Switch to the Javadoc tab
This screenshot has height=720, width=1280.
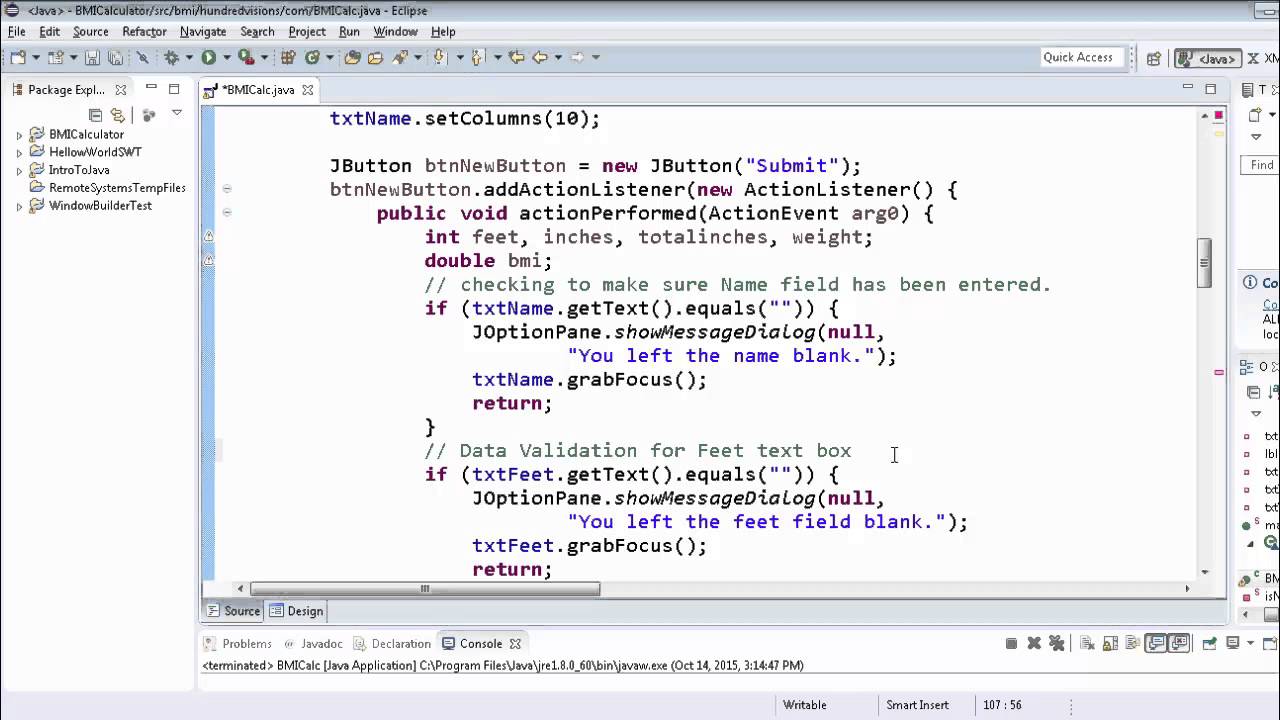pyautogui.click(x=313, y=644)
